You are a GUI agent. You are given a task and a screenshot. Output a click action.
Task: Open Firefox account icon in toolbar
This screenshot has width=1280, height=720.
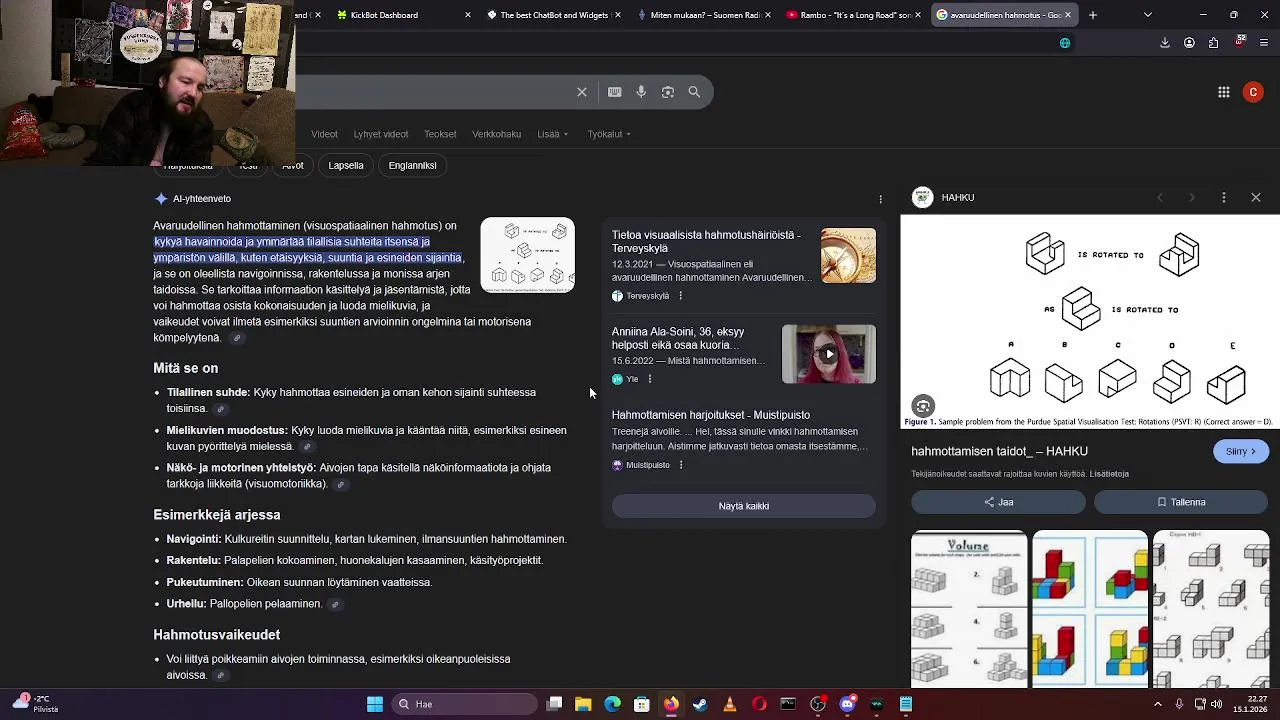pyautogui.click(x=1189, y=43)
